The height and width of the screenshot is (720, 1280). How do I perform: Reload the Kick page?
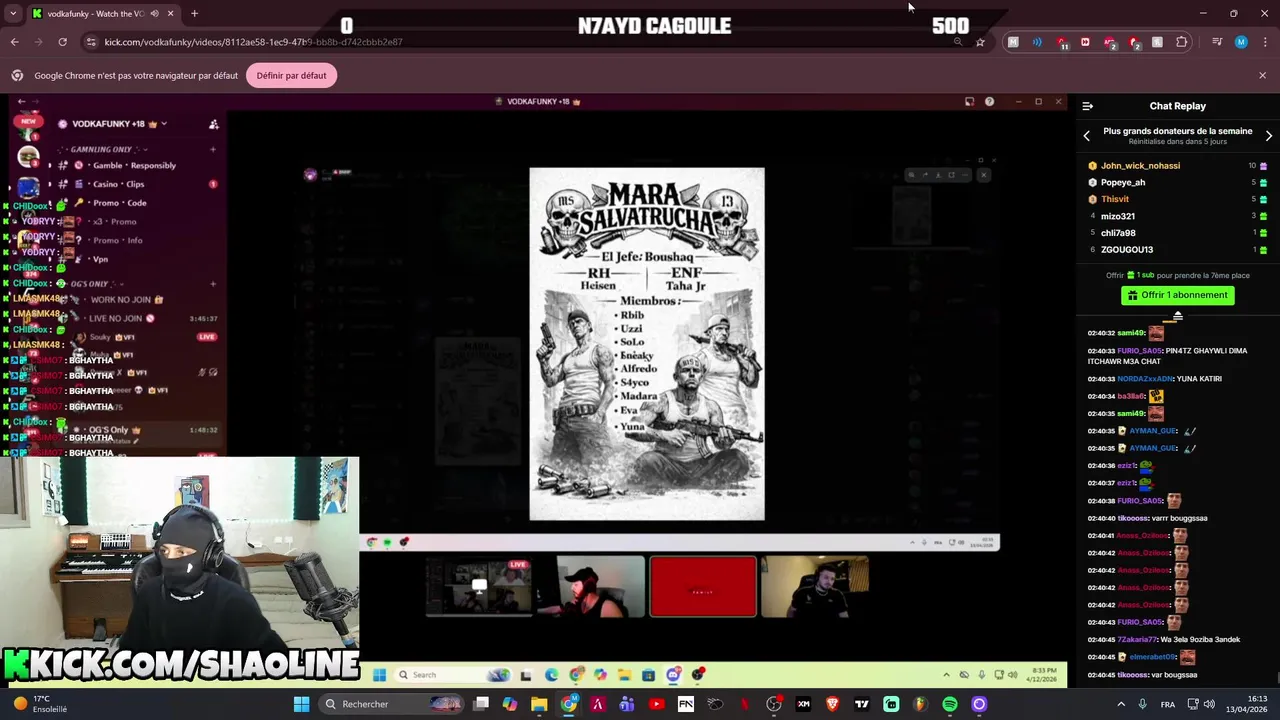(x=62, y=42)
